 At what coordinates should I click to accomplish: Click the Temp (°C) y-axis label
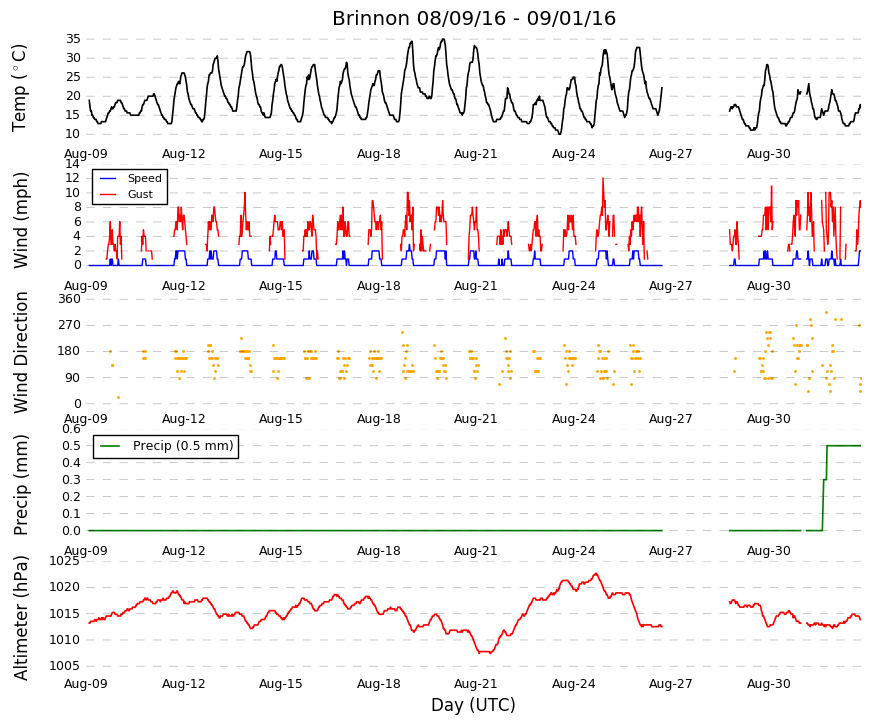tap(19, 88)
